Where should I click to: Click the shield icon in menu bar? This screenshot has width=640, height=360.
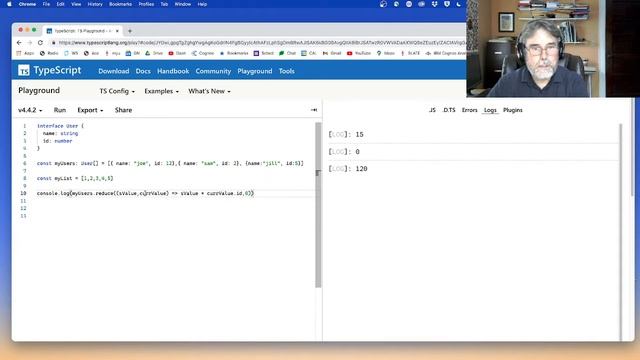click(447, 4)
